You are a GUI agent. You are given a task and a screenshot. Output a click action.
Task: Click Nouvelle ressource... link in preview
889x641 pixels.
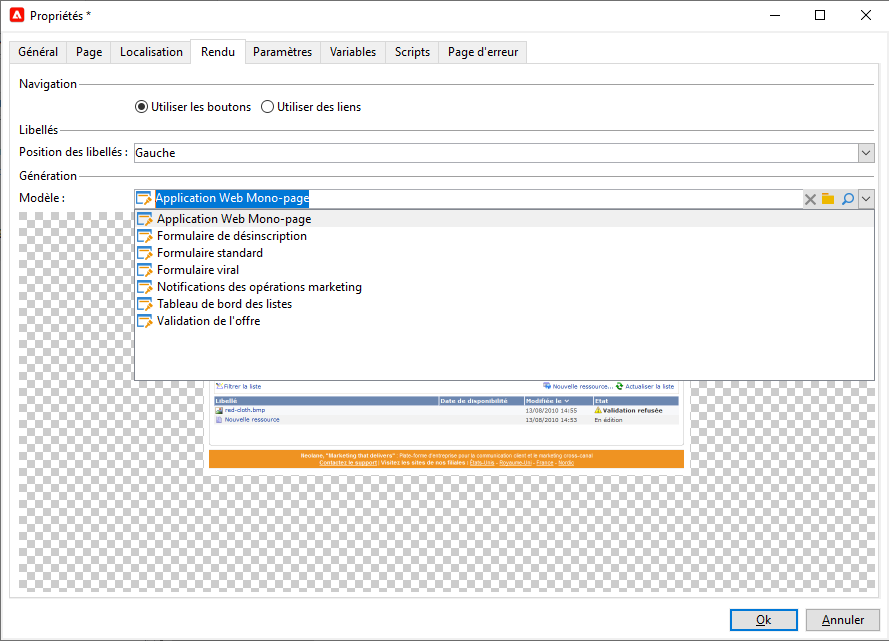[578, 387]
